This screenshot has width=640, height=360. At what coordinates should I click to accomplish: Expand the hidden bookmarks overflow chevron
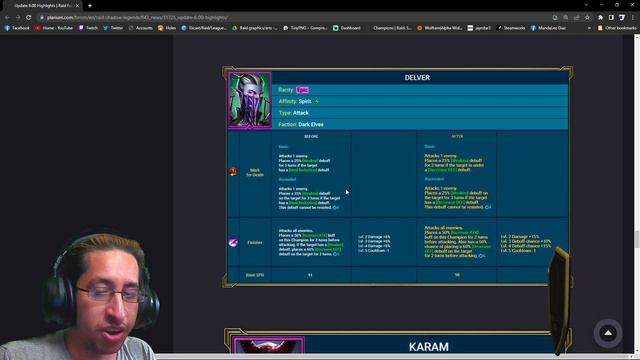(589, 28)
